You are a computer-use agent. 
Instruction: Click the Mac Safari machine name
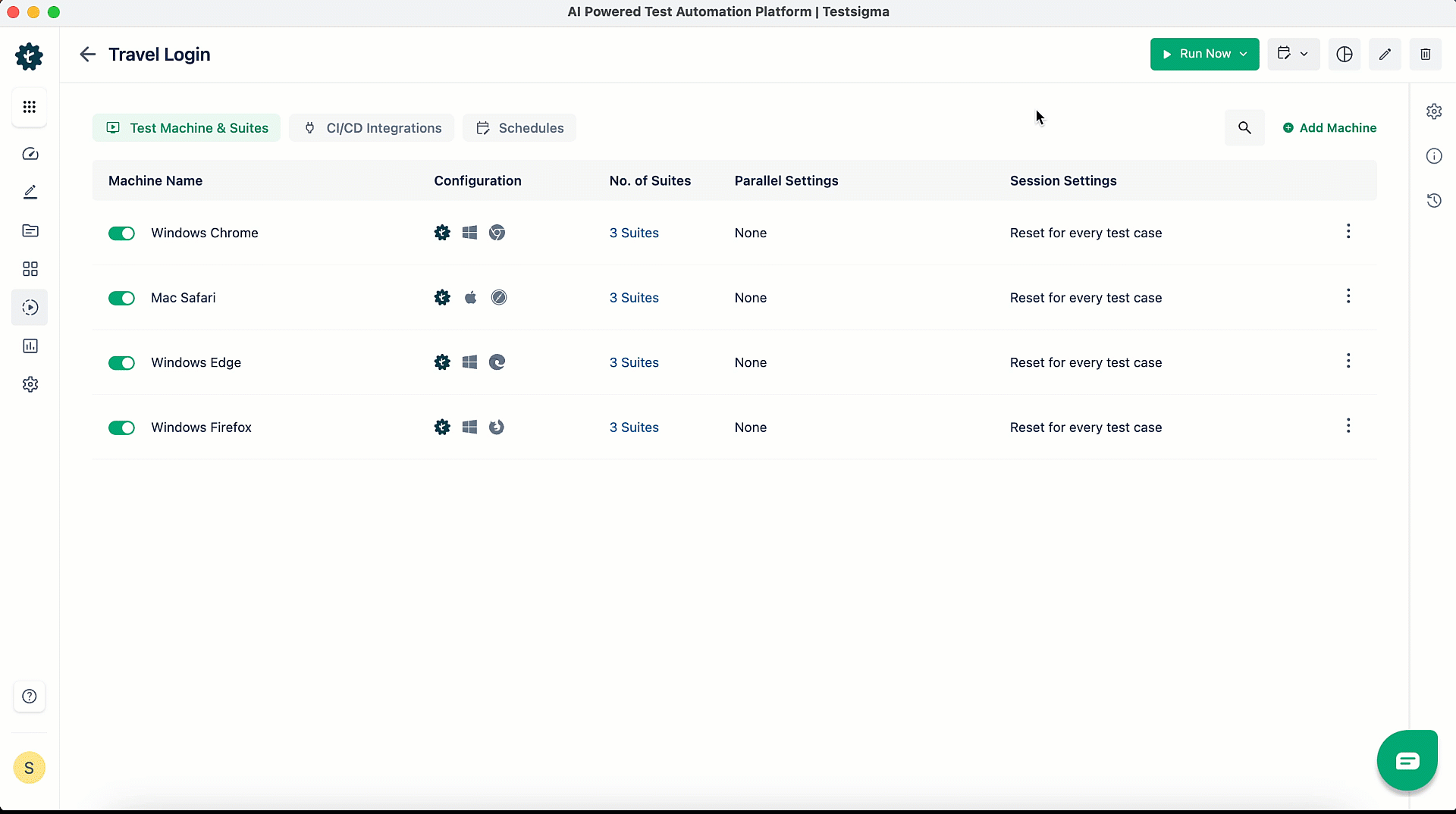tap(184, 298)
